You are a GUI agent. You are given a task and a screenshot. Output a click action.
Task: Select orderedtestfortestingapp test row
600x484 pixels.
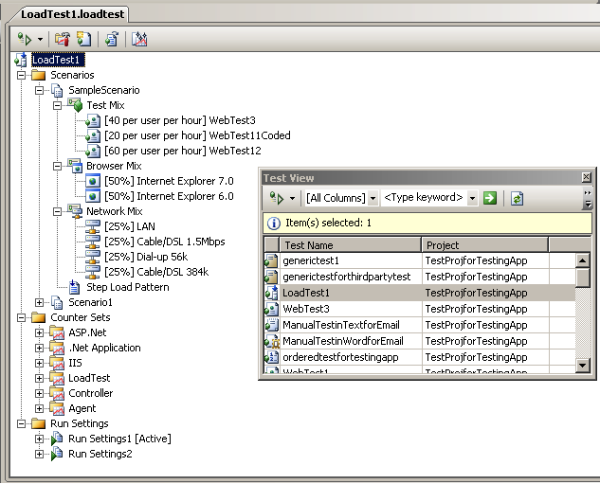pos(419,357)
